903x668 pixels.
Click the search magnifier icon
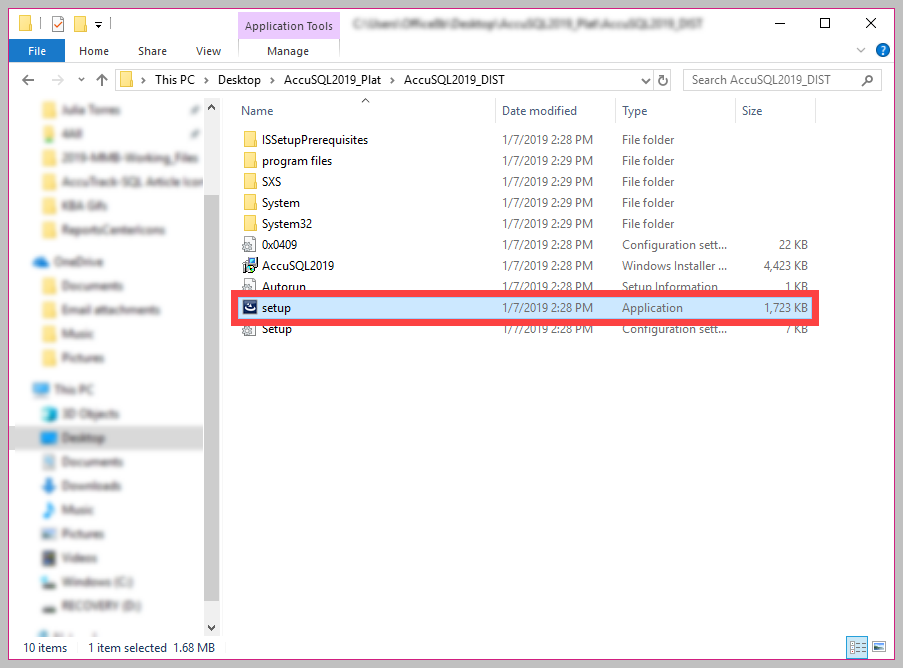coord(867,80)
